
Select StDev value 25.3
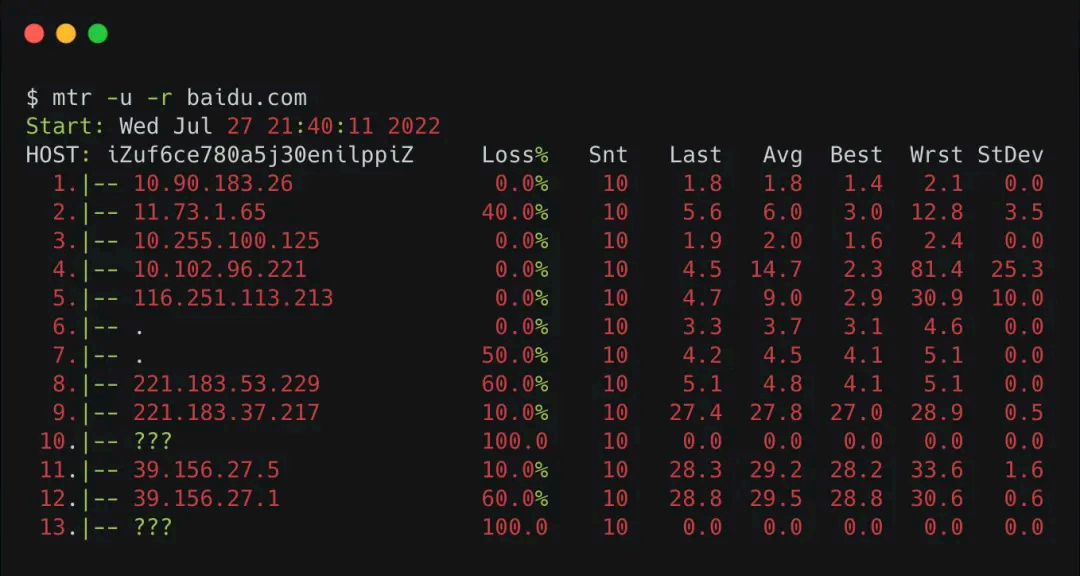[1017, 269]
